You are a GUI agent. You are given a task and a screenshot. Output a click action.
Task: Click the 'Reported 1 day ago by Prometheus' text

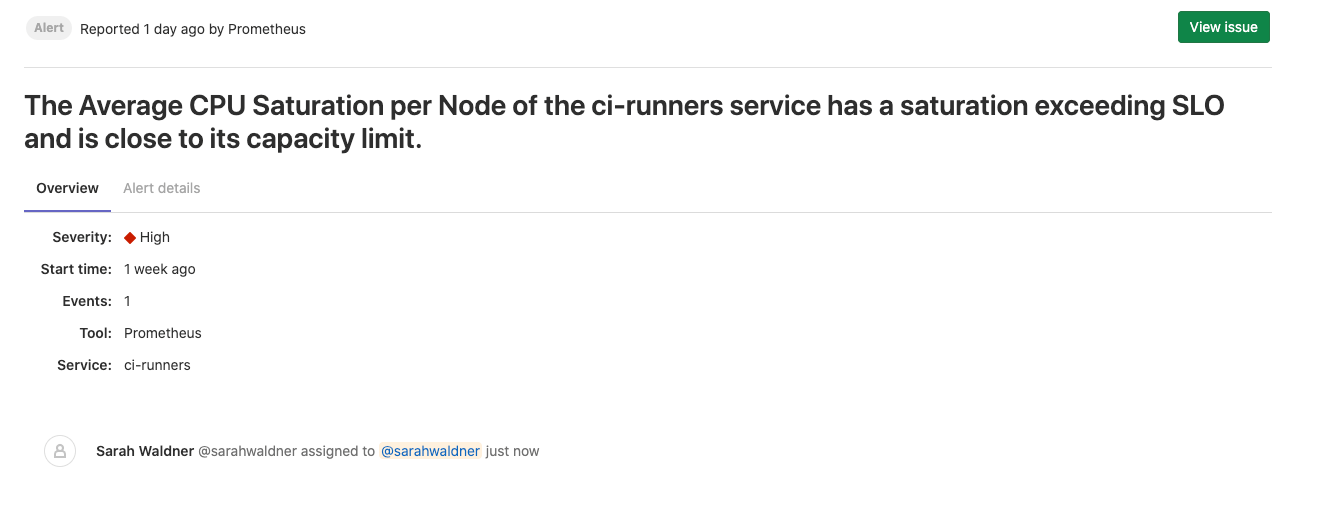pyautogui.click(x=193, y=29)
